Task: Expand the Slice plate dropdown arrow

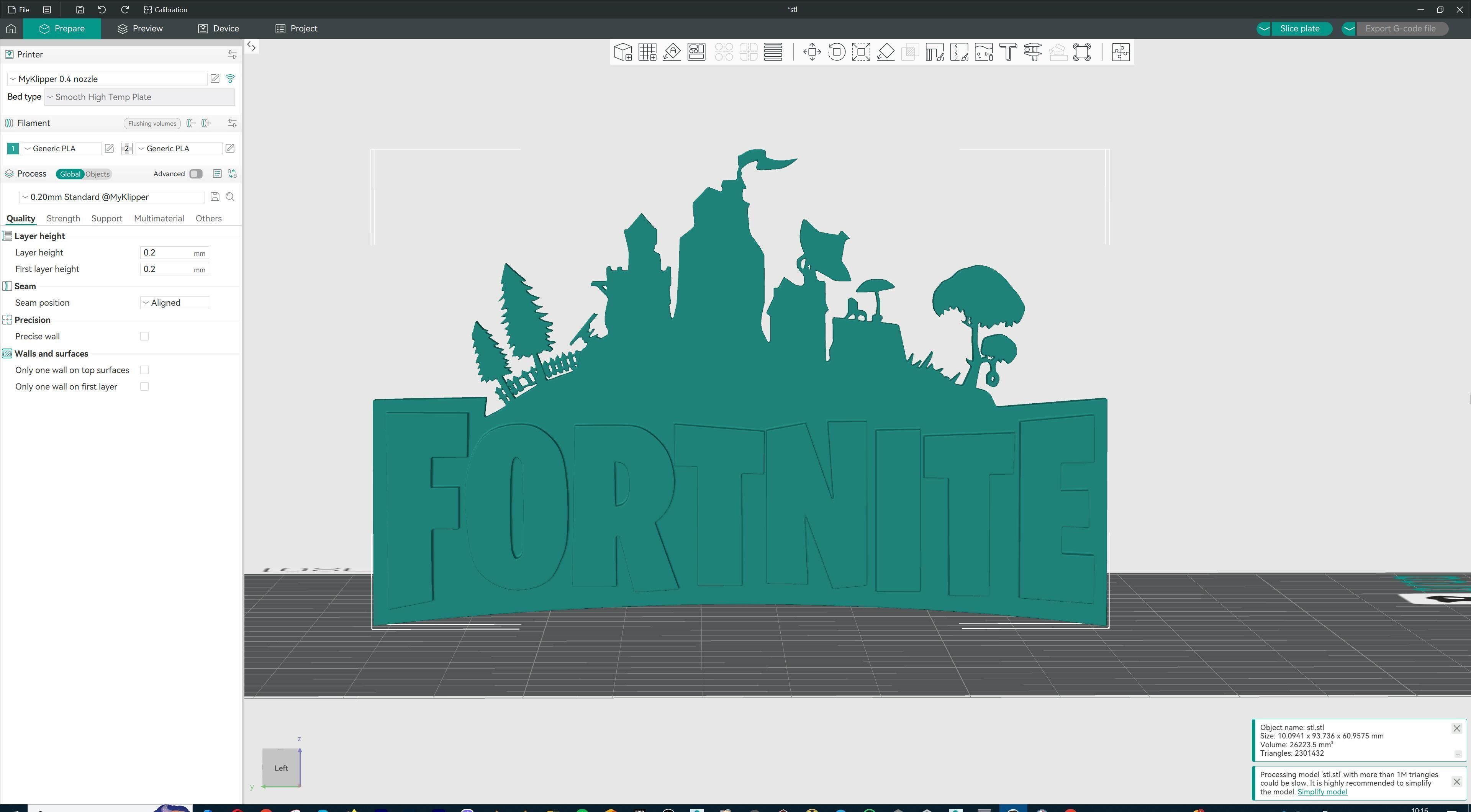Action: (1264, 29)
